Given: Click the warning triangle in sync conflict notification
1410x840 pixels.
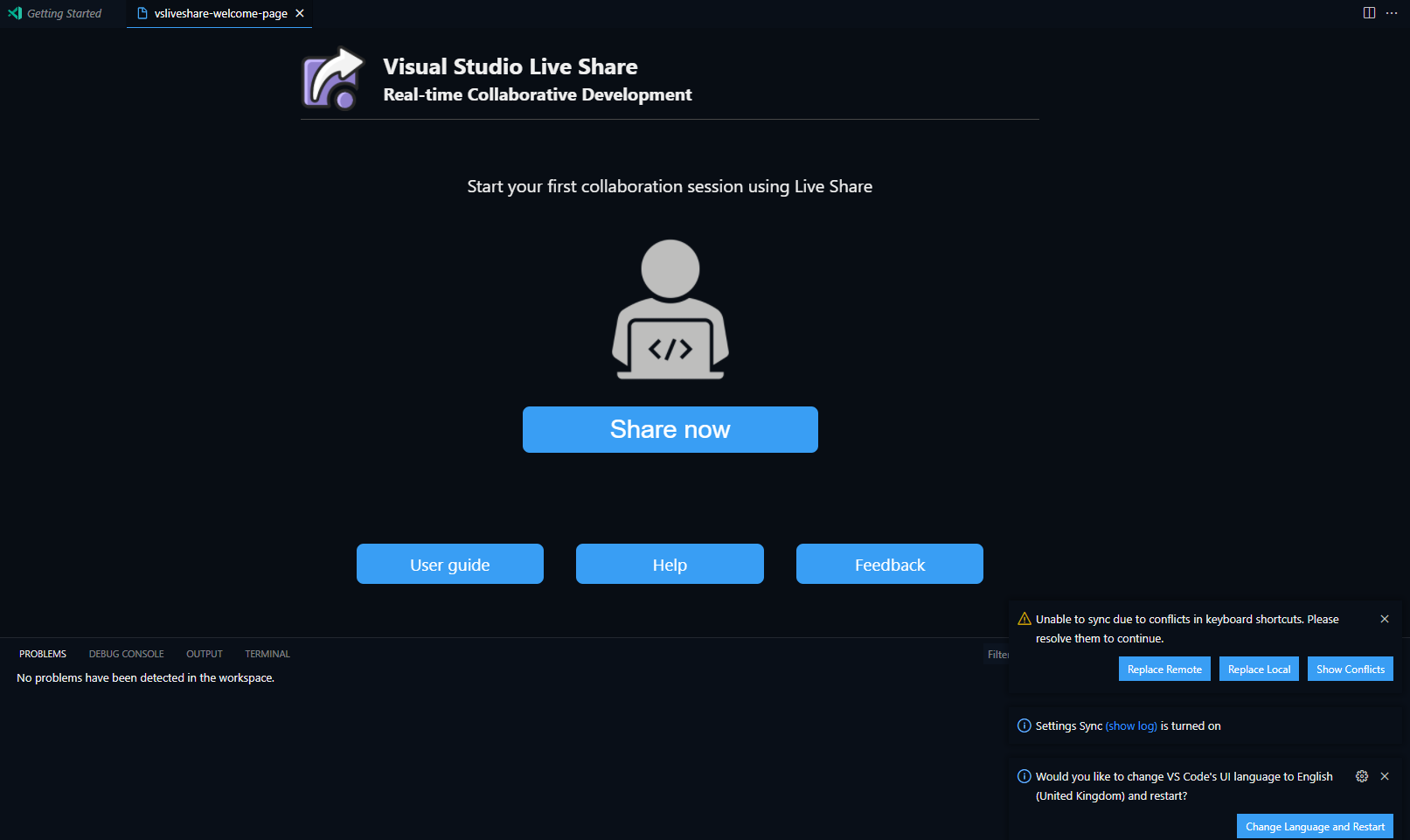Looking at the screenshot, I should point(1024,618).
